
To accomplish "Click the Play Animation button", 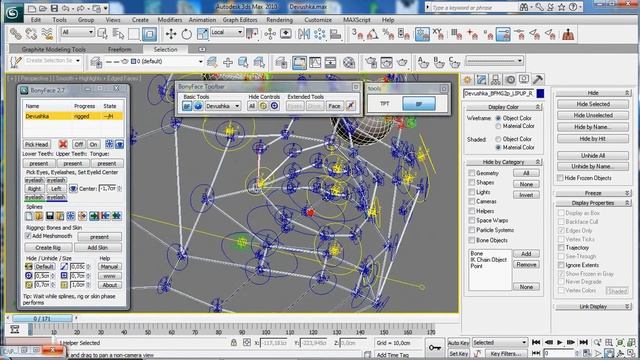I will point(560,342).
